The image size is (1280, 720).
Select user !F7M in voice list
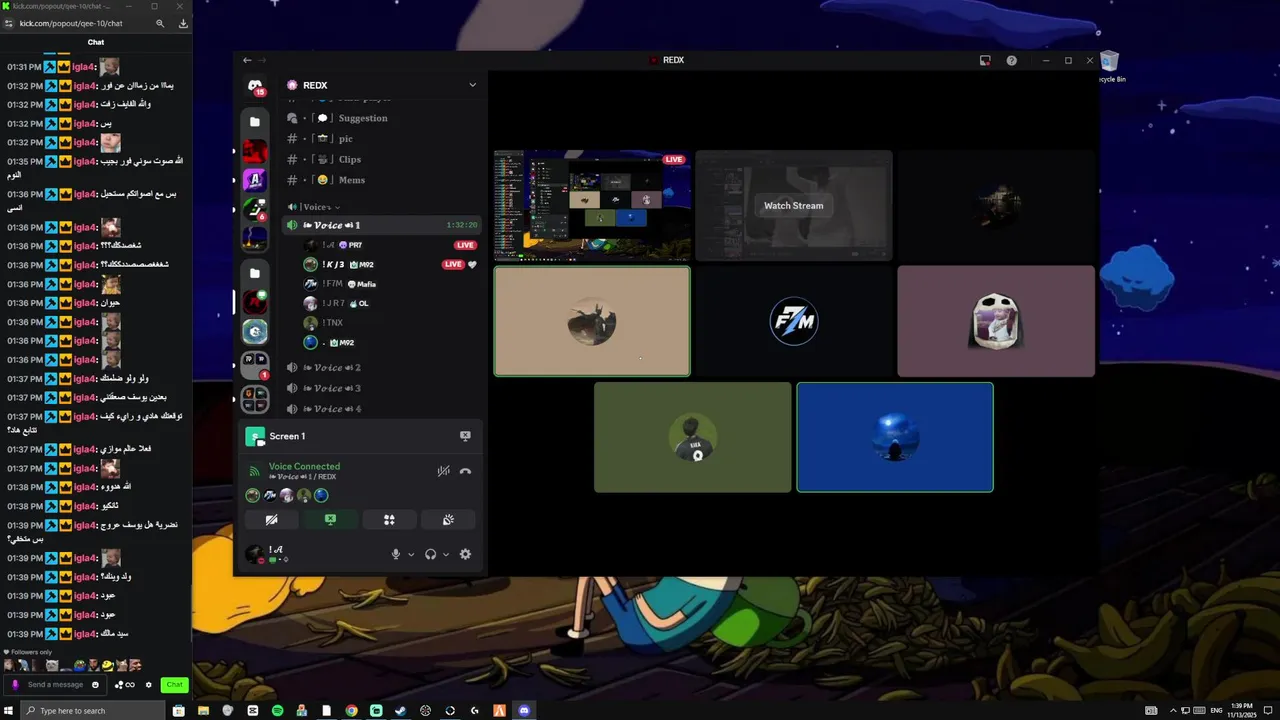click(390, 284)
